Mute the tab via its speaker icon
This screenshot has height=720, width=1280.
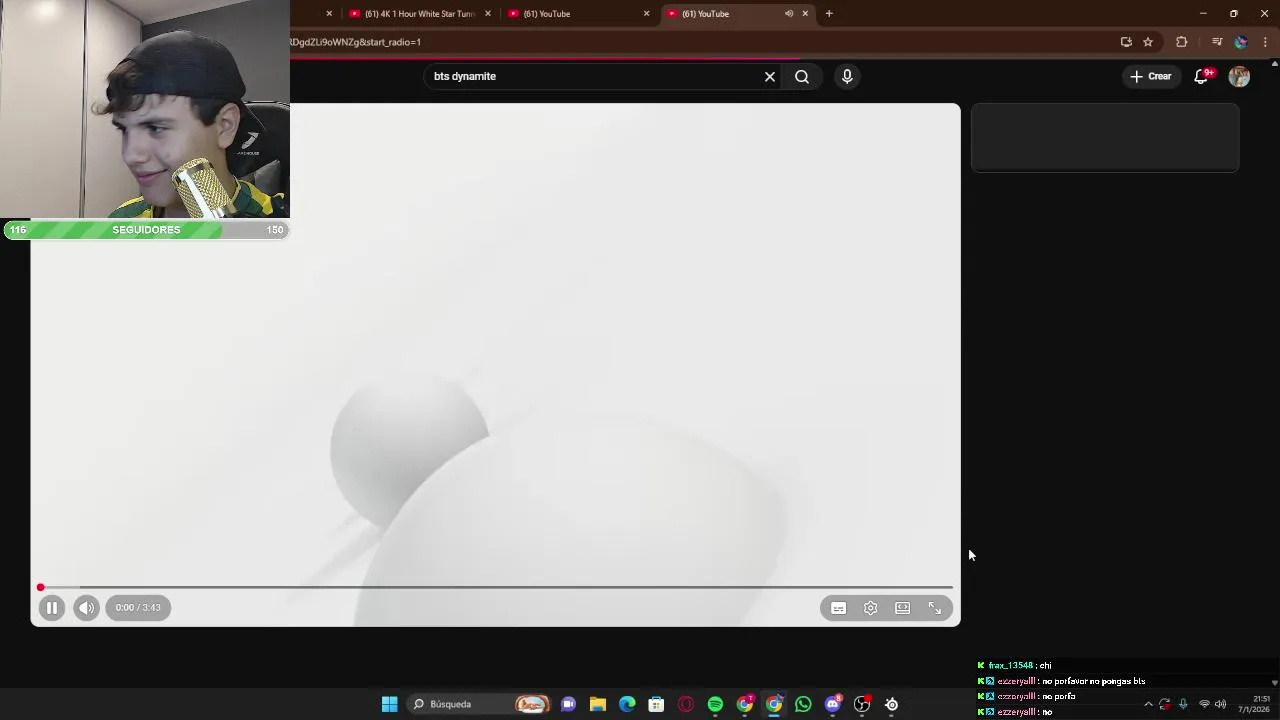(789, 14)
